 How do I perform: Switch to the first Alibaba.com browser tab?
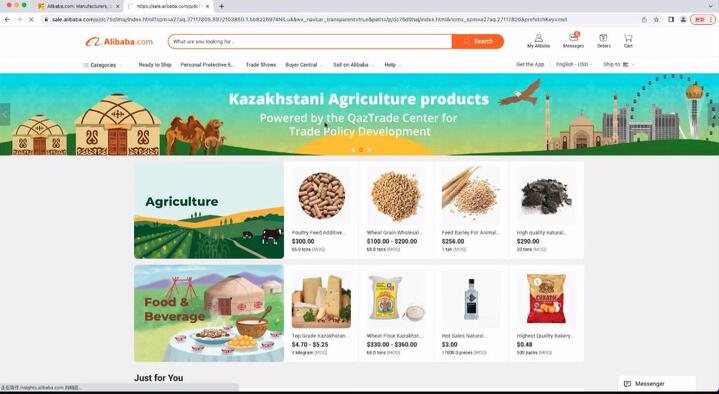point(78,6)
